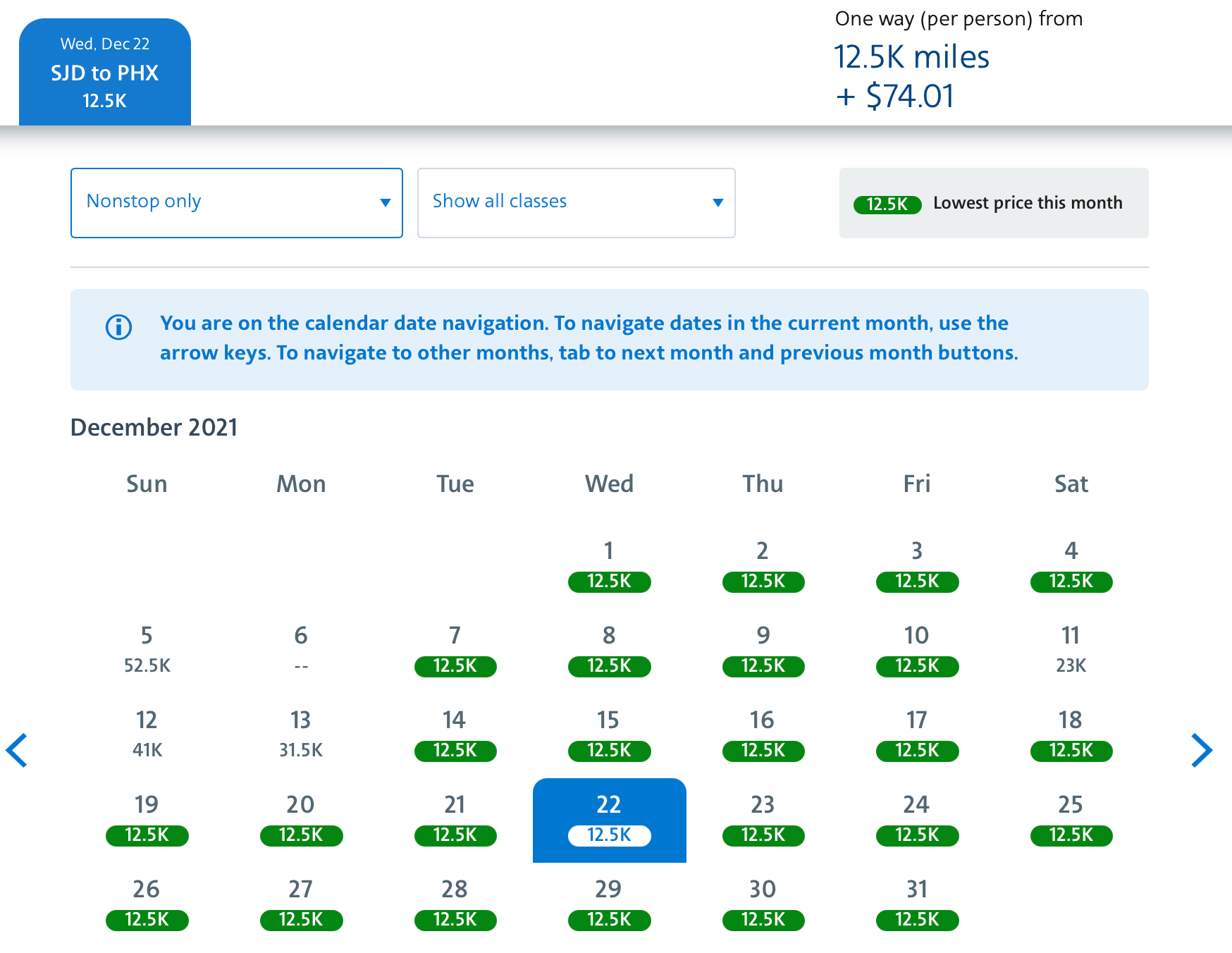Screen dimensions: 1232x953
Task: Select December 11 priced at 23K
Action: click(x=1071, y=650)
